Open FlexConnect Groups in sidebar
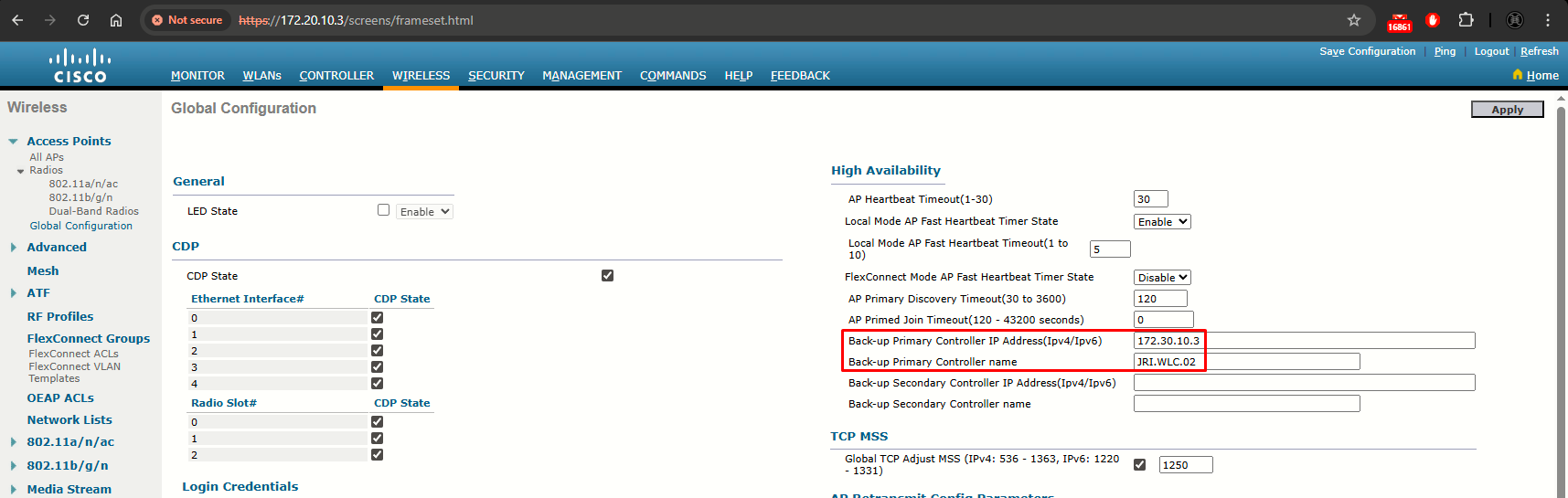 point(89,339)
